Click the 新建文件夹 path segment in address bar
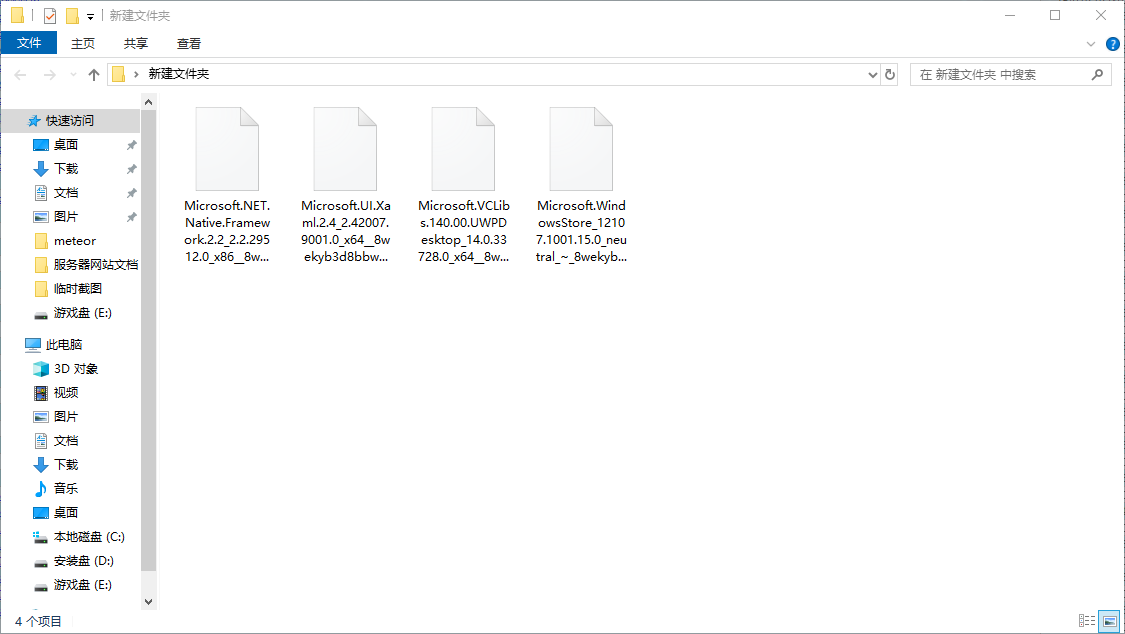The image size is (1125, 634). (179, 74)
